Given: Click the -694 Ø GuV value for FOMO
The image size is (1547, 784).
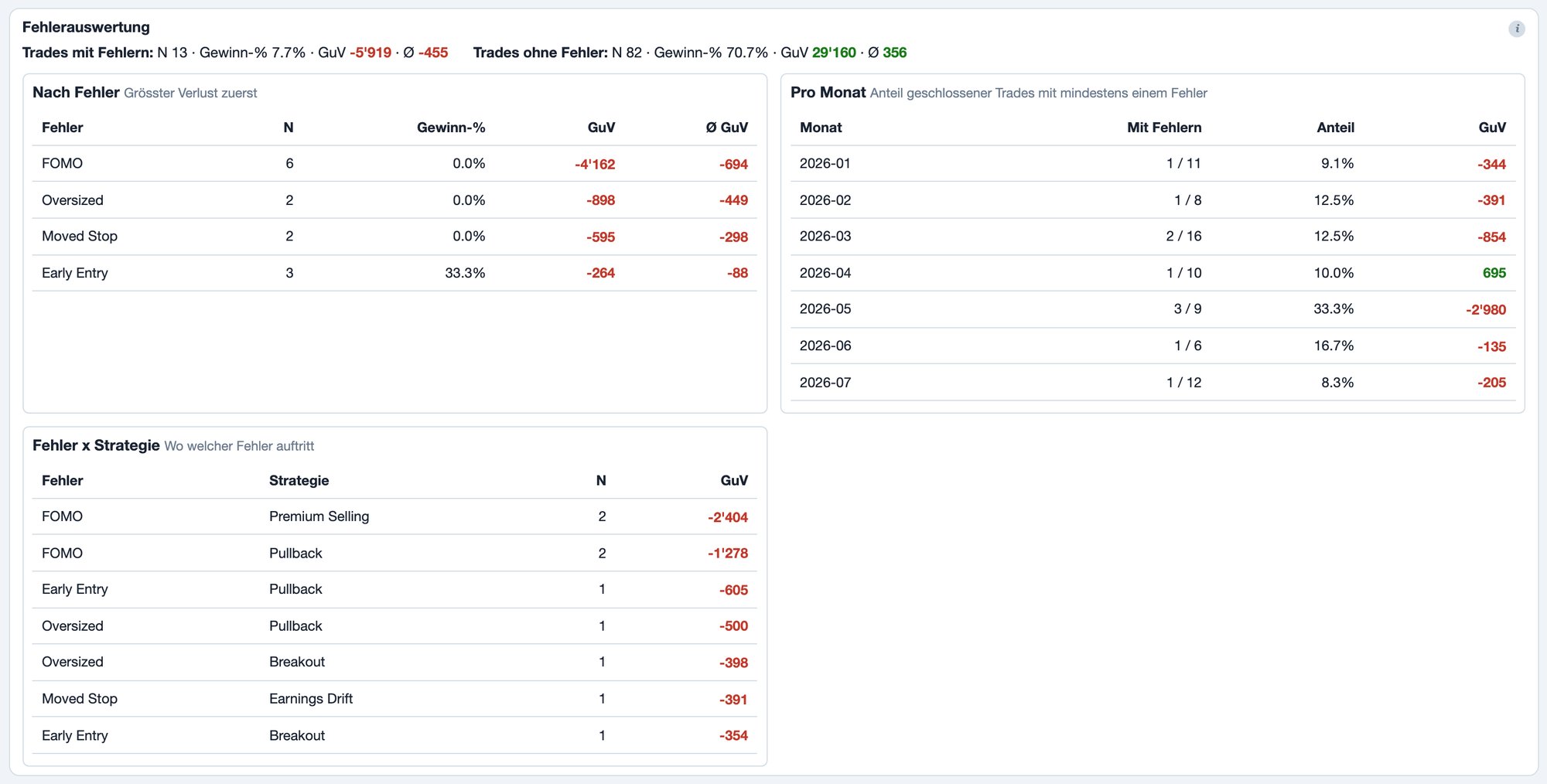Looking at the screenshot, I should [733, 164].
